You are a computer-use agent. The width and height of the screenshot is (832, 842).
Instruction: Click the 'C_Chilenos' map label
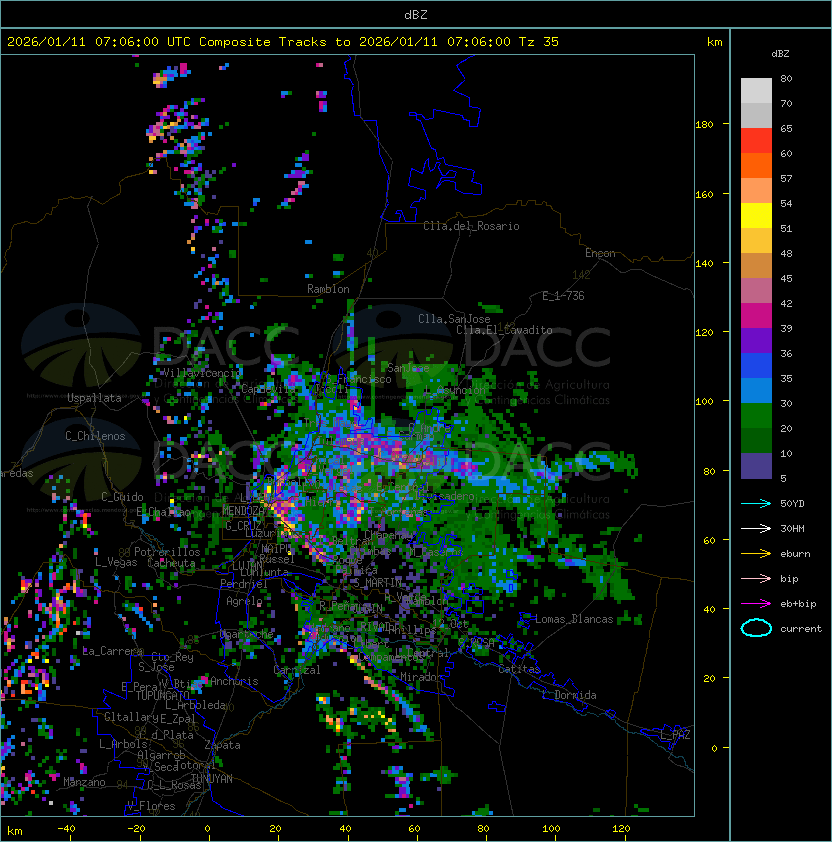coord(95,436)
